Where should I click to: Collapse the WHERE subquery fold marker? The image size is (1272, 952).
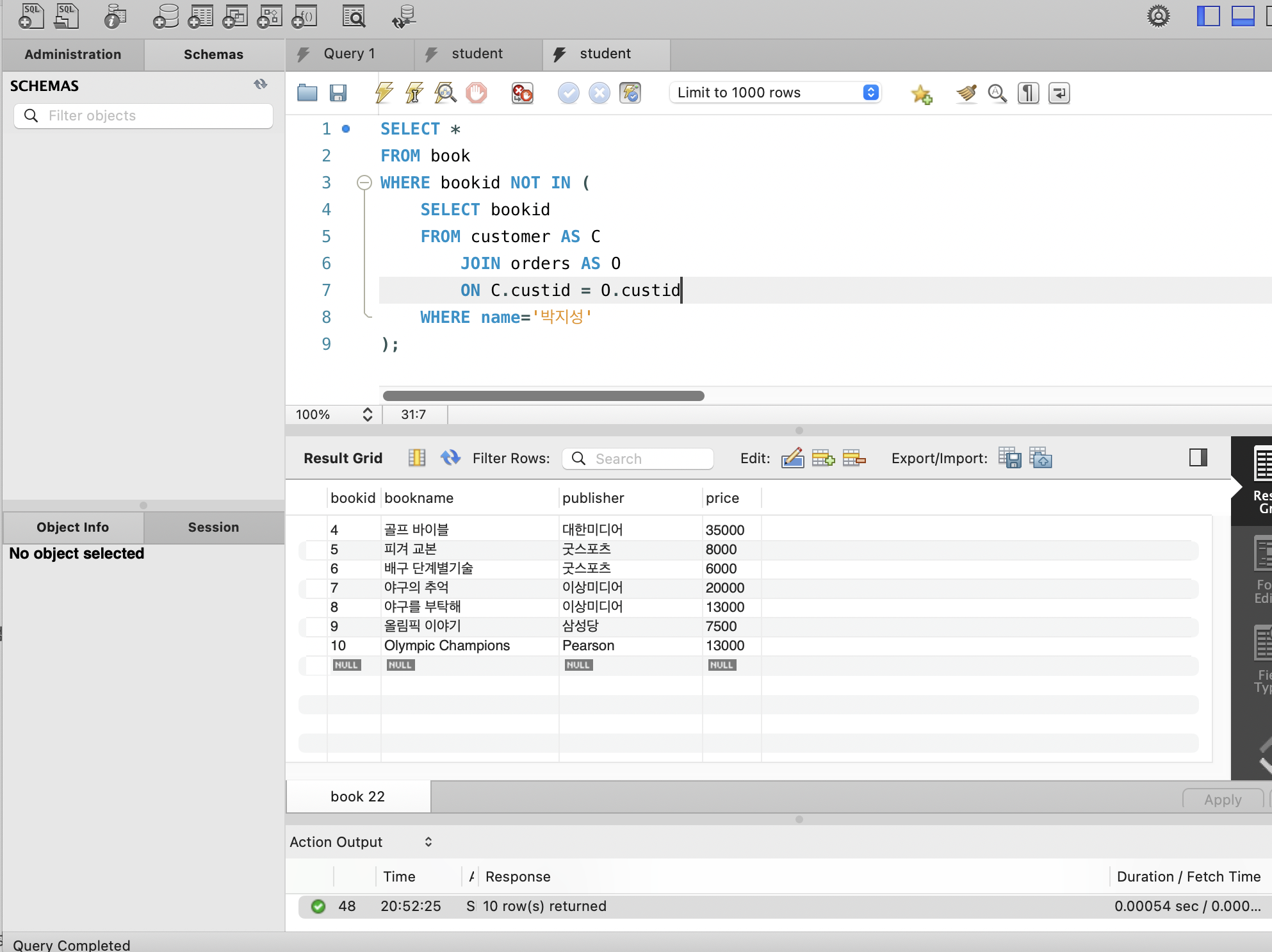click(x=364, y=183)
